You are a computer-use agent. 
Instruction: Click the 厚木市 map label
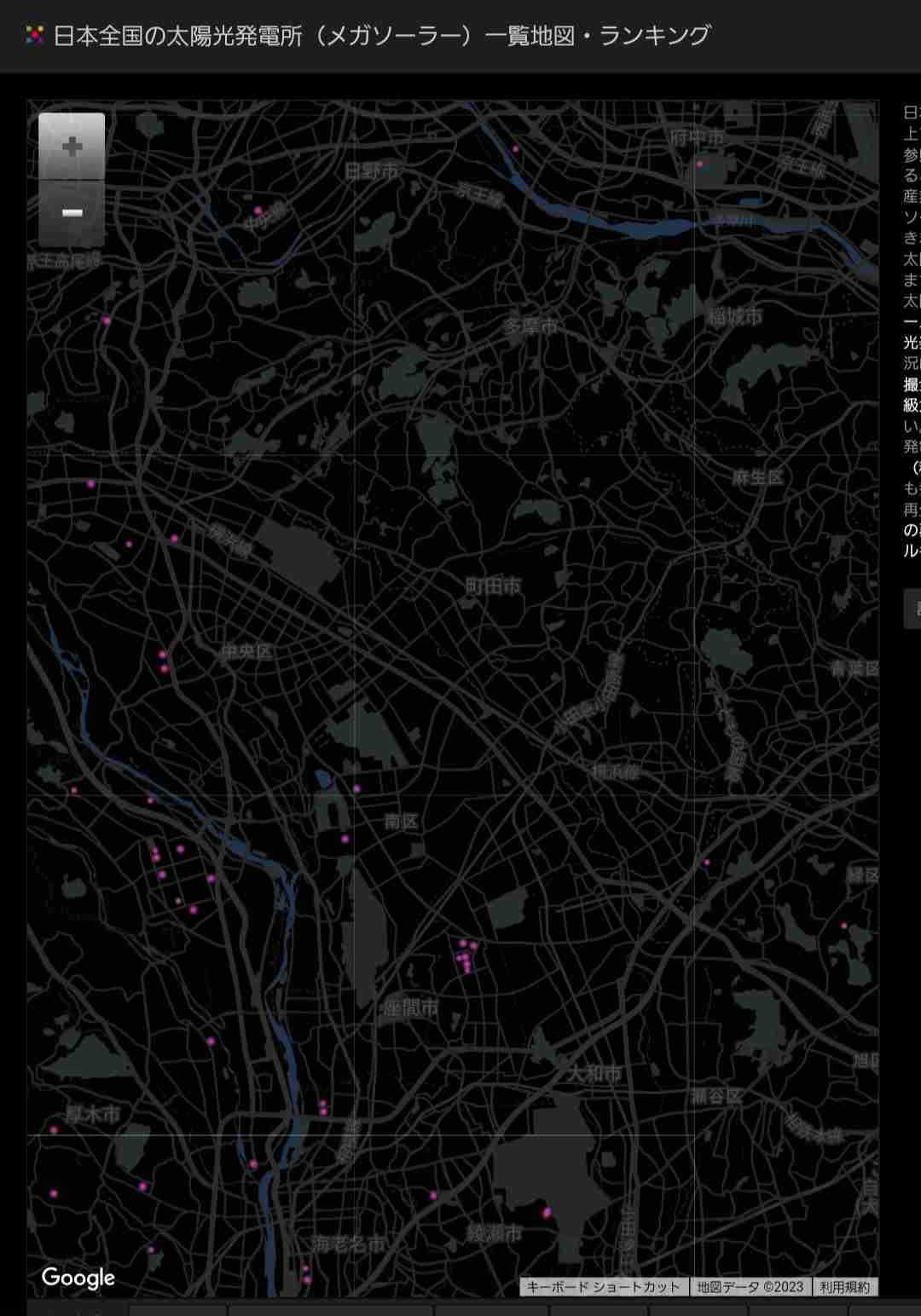click(93, 1114)
